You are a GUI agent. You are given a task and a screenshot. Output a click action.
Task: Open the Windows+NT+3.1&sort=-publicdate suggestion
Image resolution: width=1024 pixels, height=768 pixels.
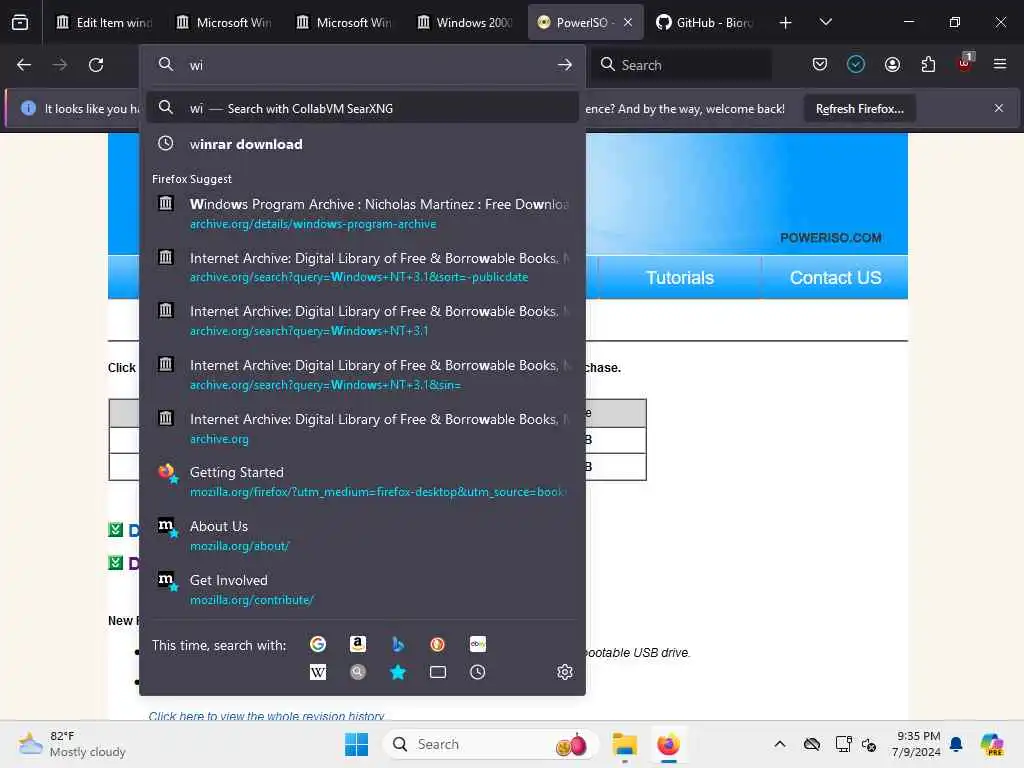pos(362,266)
